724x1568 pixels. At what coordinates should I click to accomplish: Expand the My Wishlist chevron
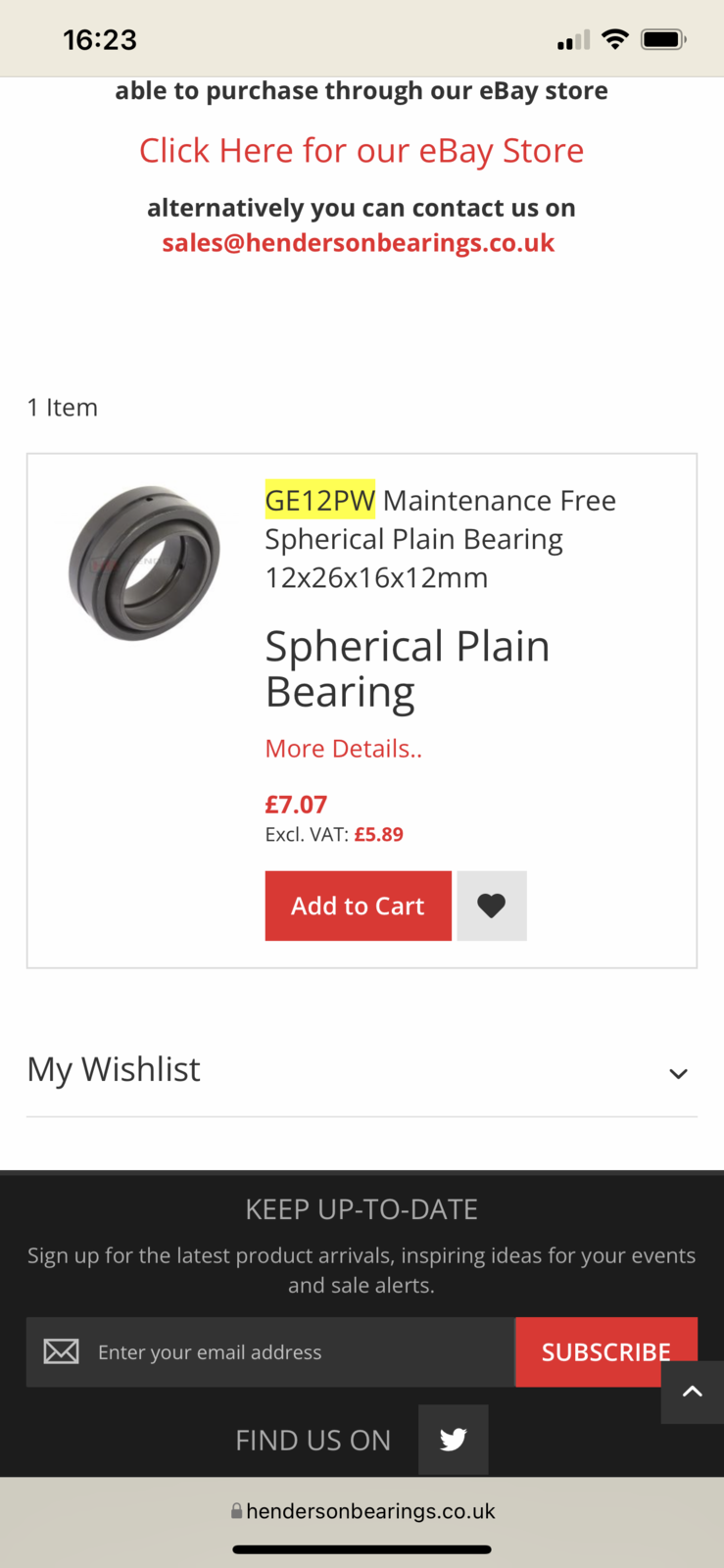(x=678, y=1074)
